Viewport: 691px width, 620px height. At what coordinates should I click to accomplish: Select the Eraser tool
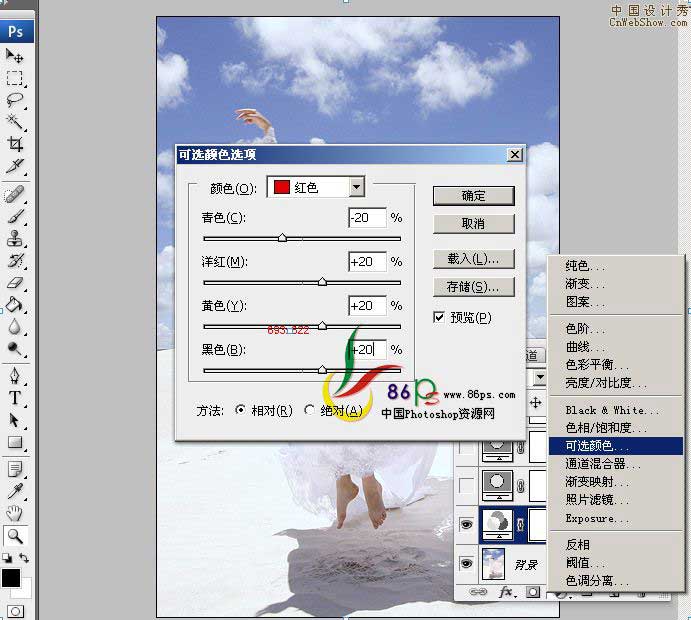[x=14, y=282]
